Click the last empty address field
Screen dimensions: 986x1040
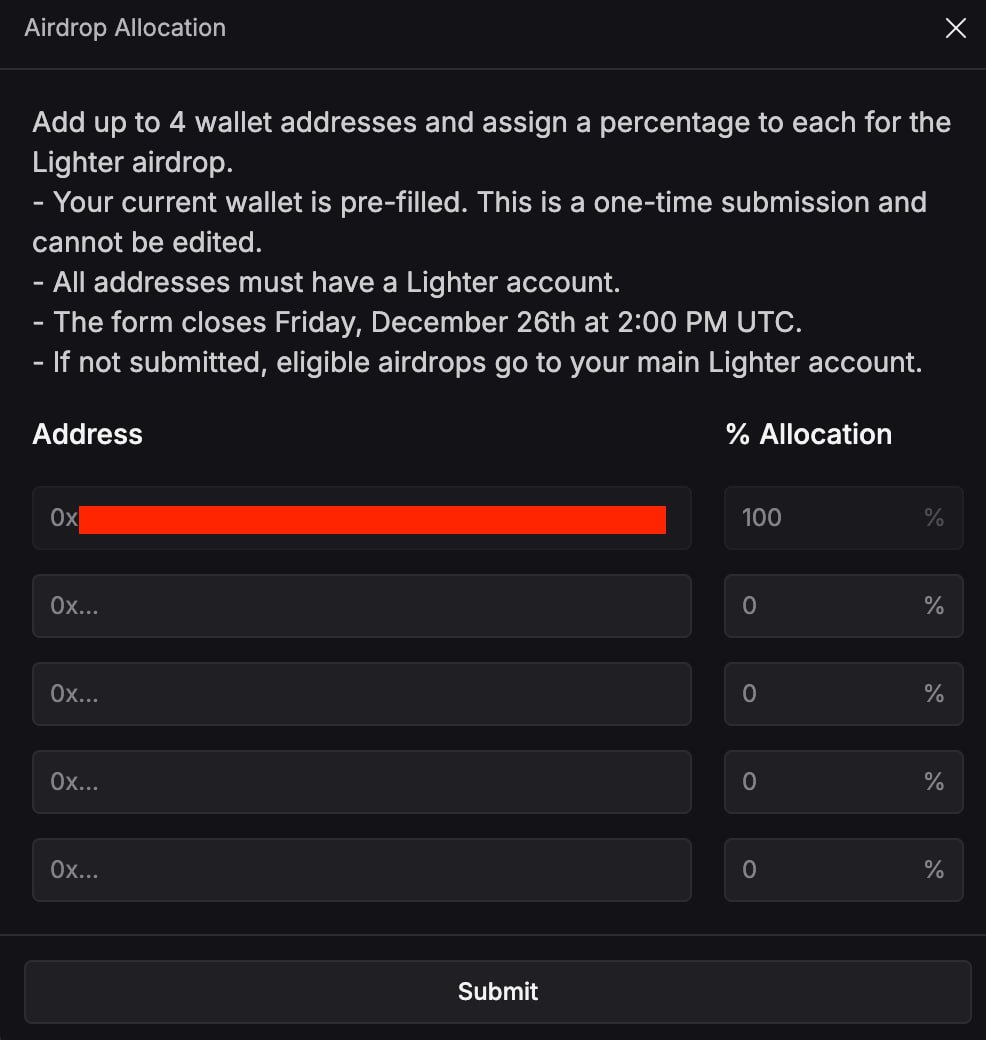click(361, 870)
